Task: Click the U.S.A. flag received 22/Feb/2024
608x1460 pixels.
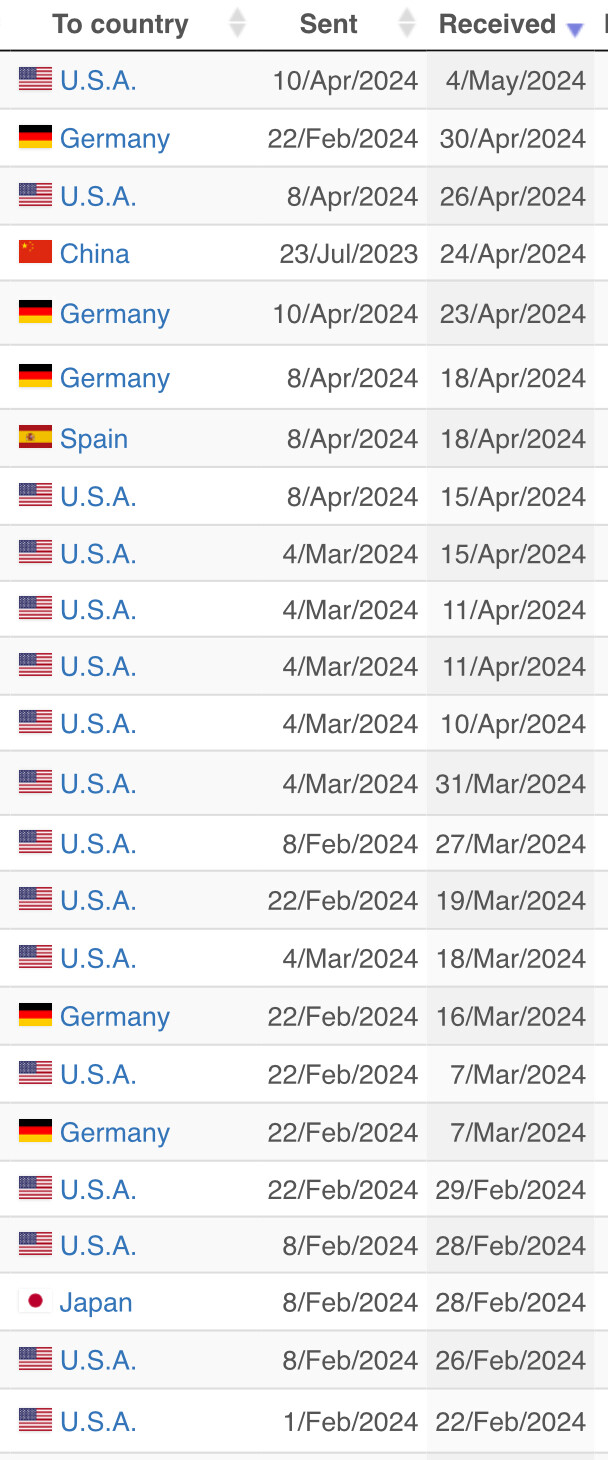Action: 35,1420
